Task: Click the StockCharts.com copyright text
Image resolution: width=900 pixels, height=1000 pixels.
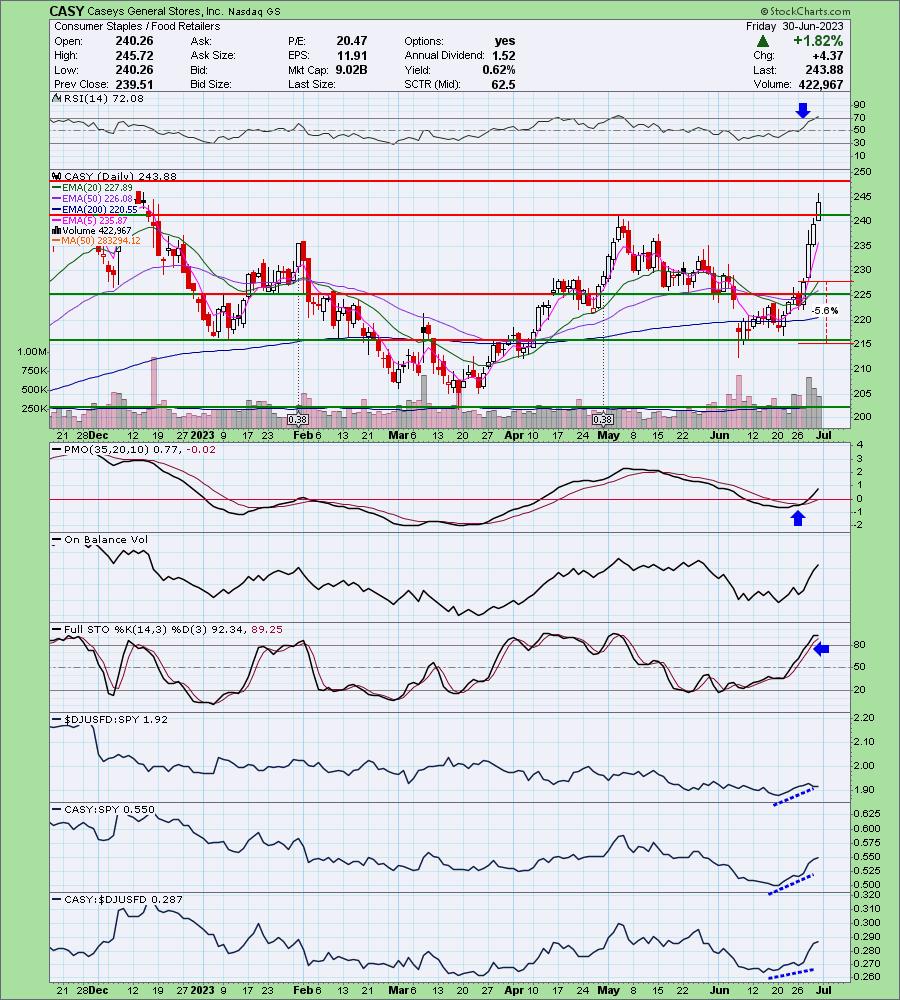Action: click(x=805, y=11)
